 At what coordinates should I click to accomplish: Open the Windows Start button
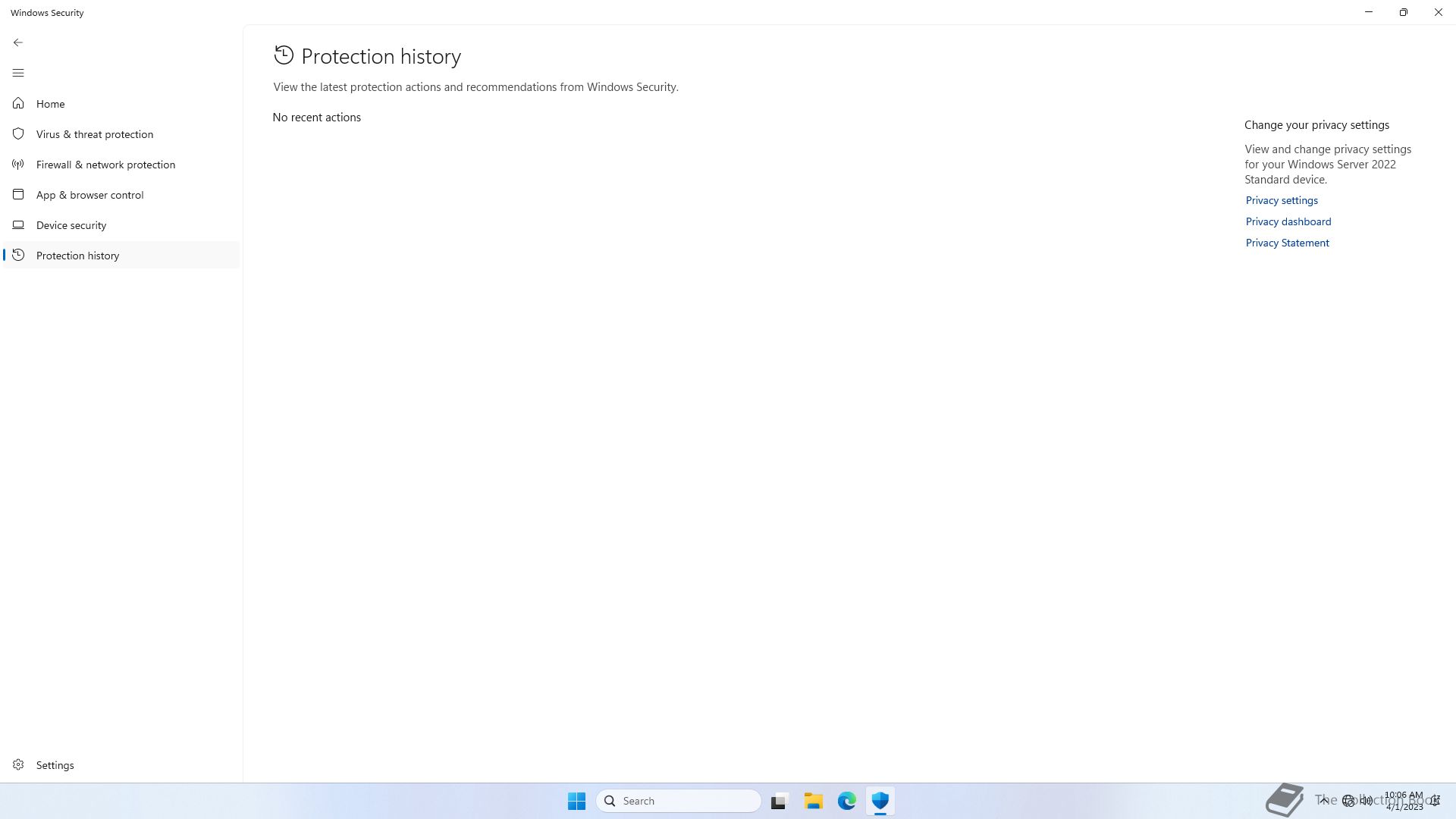point(576,801)
